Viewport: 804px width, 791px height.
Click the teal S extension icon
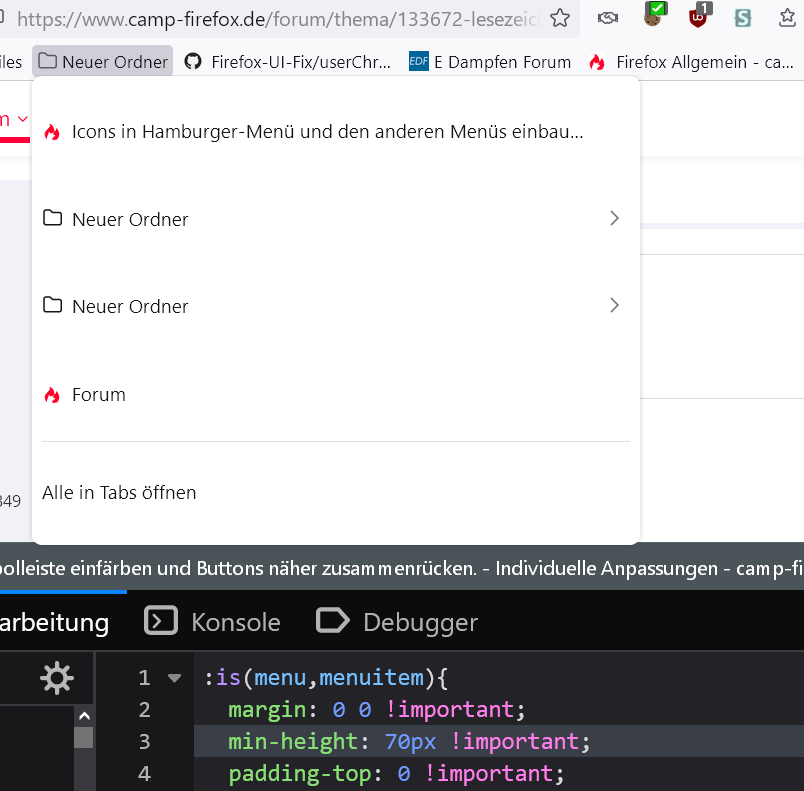coord(742,18)
